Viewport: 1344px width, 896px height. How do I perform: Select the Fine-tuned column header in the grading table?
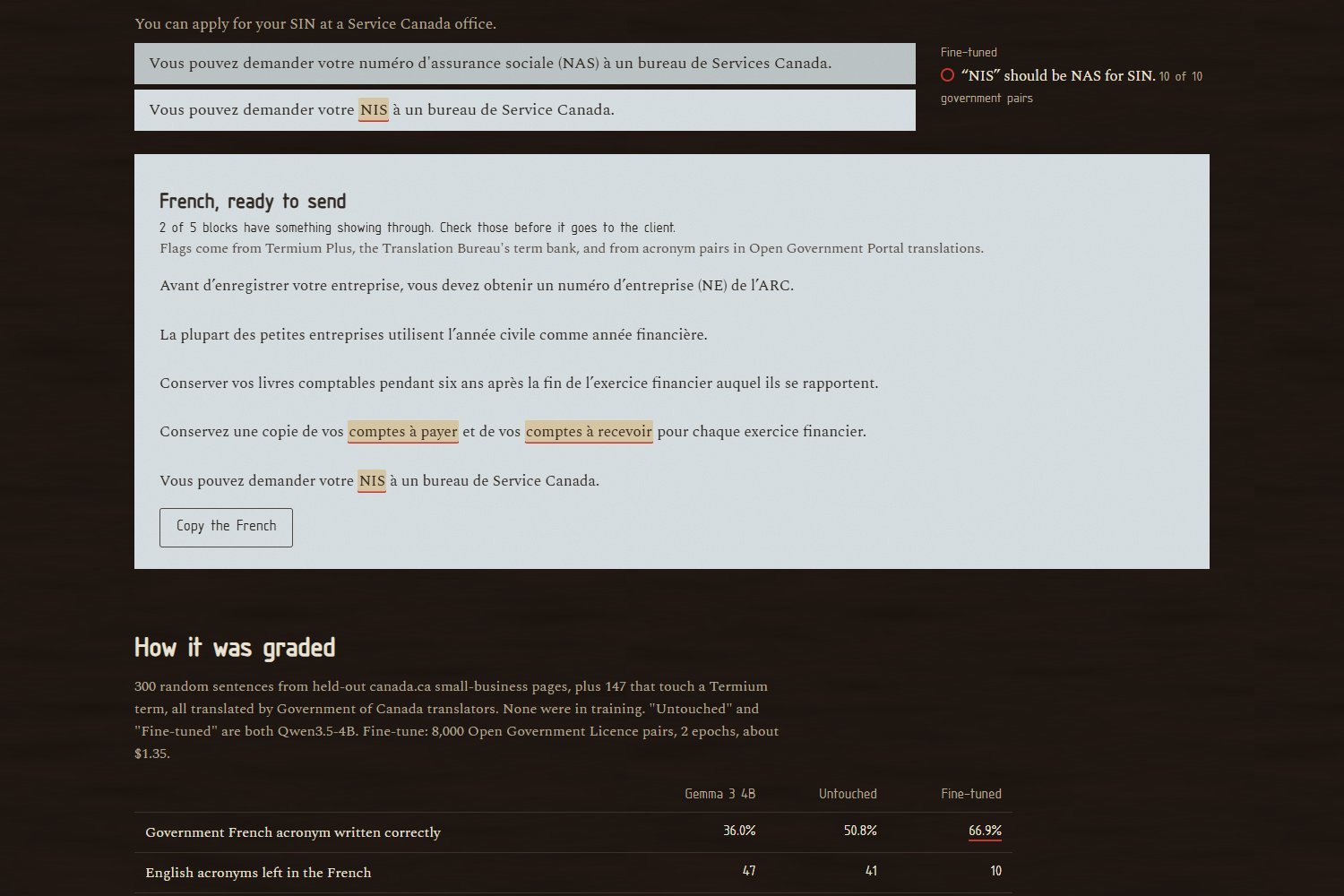point(971,794)
